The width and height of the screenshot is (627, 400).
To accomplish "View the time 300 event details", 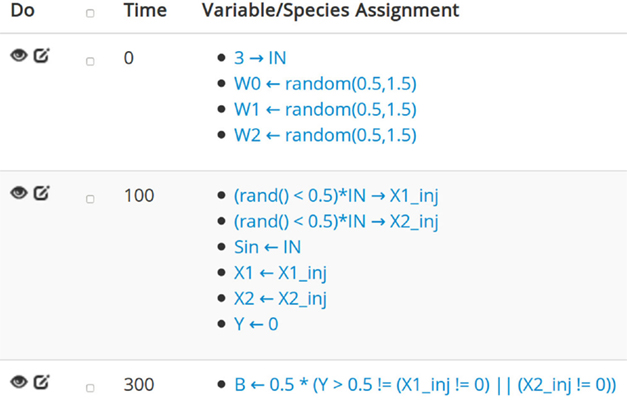I will point(18,382).
